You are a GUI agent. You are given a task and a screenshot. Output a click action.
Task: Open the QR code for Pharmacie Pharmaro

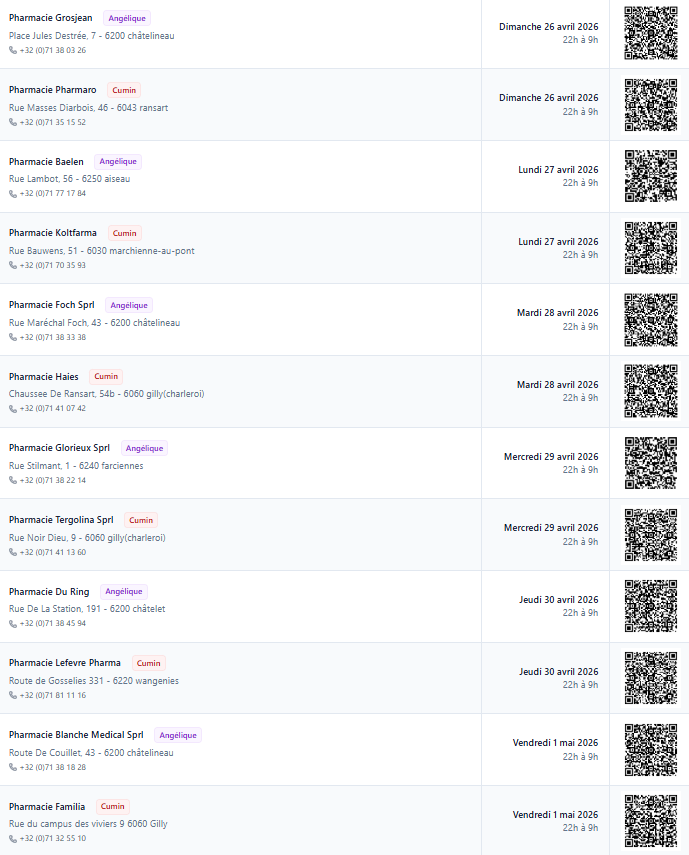(651, 105)
